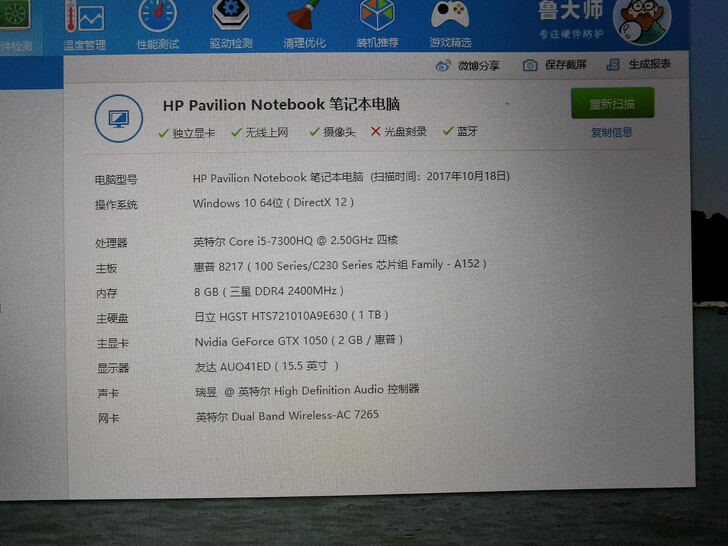Click 操作系统 row label
Image resolution: width=728 pixels, height=546 pixels.
pyautogui.click(x=116, y=205)
